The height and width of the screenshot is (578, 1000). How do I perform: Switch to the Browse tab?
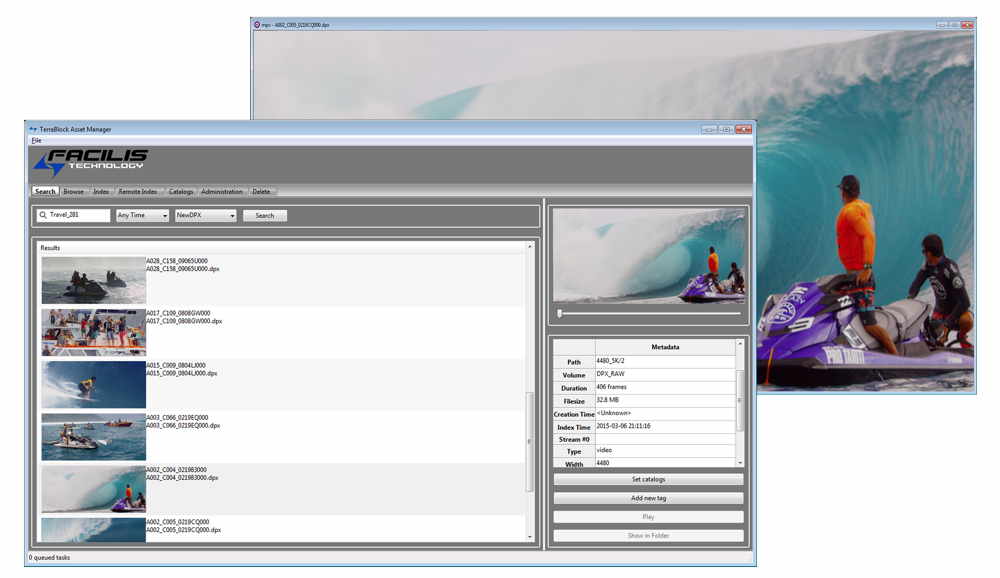point(73,191)
